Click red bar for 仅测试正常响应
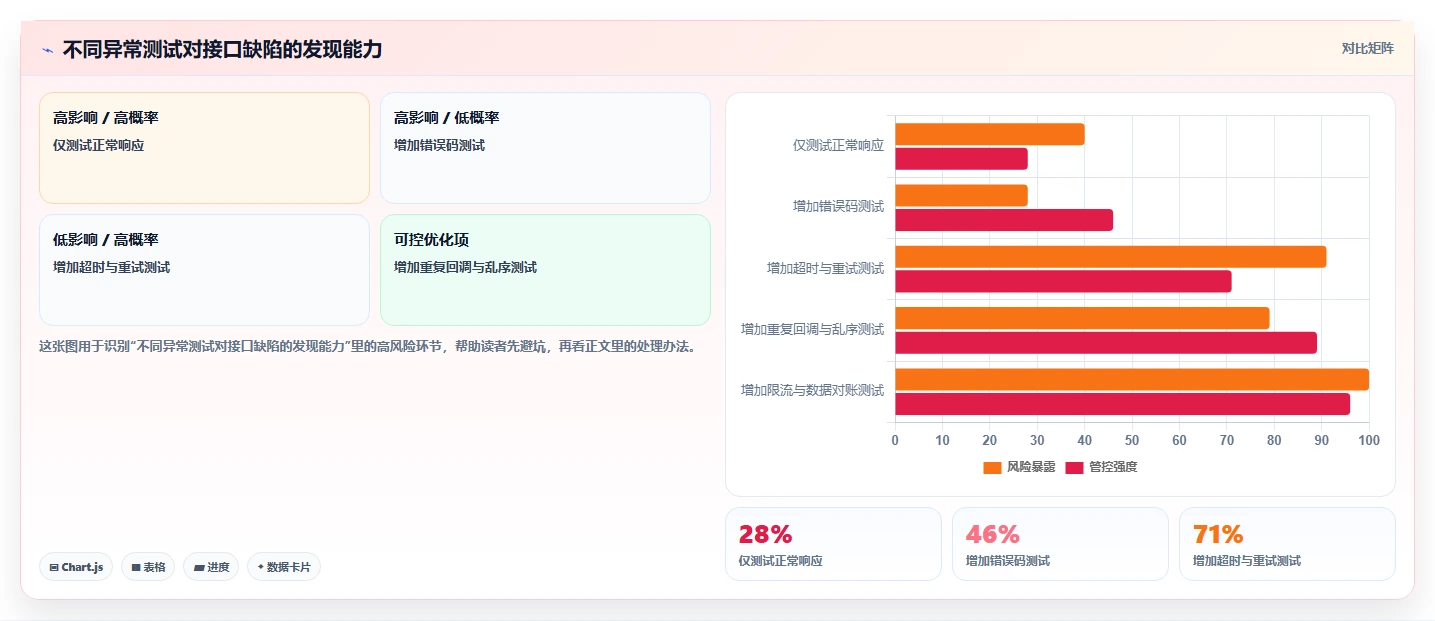The image size is (1435, 621). (x=961, y=158)
